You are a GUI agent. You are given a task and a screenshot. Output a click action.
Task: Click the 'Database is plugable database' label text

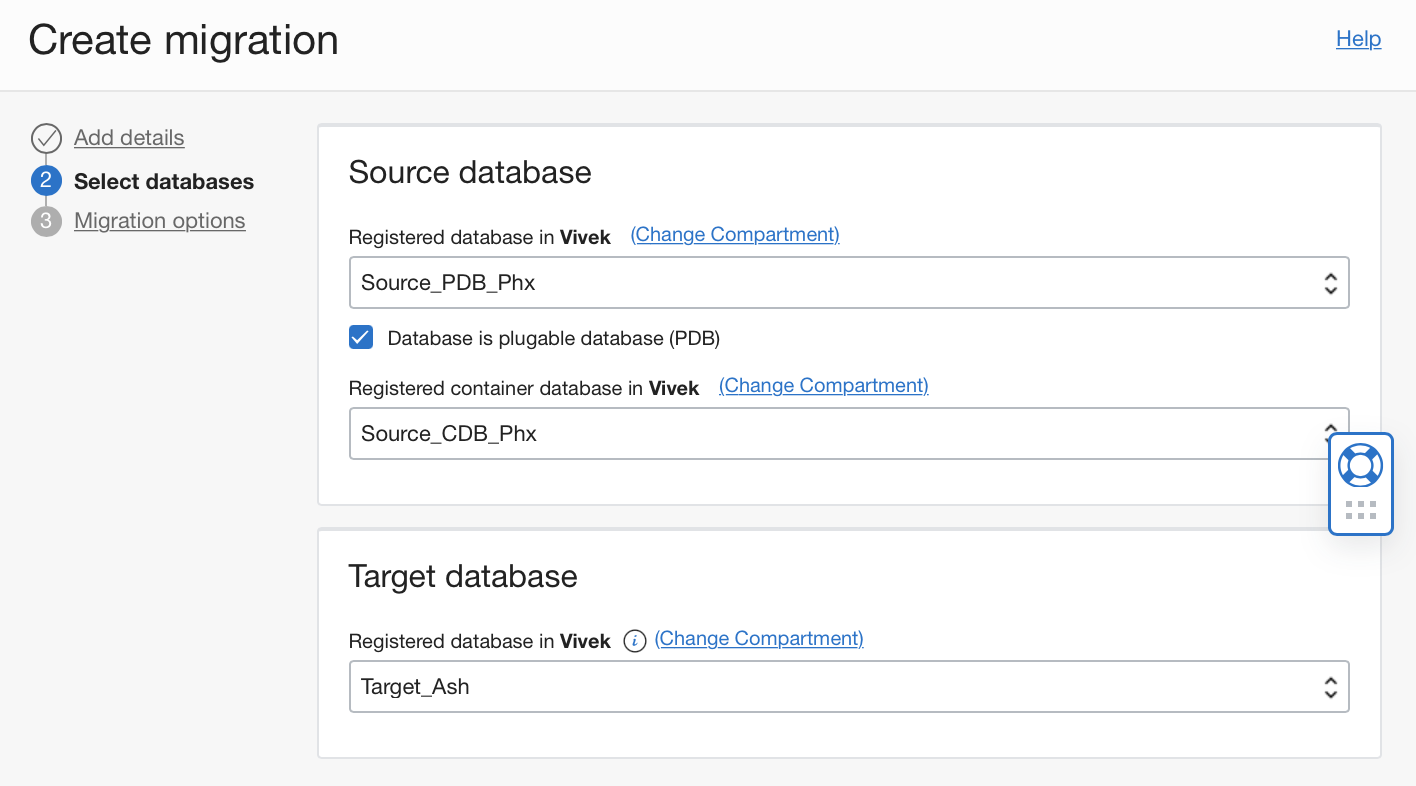(553, 338)
